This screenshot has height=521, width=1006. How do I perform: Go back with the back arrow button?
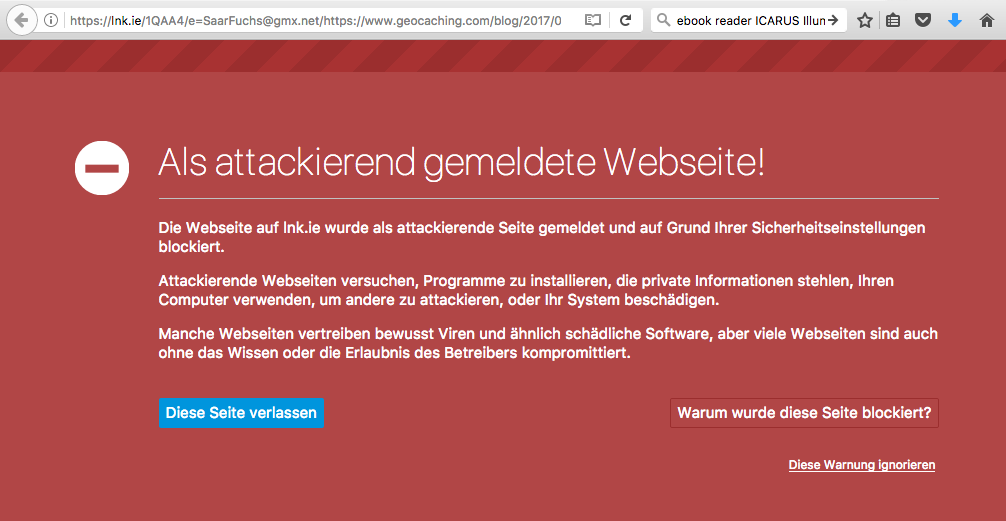(22, 20)
